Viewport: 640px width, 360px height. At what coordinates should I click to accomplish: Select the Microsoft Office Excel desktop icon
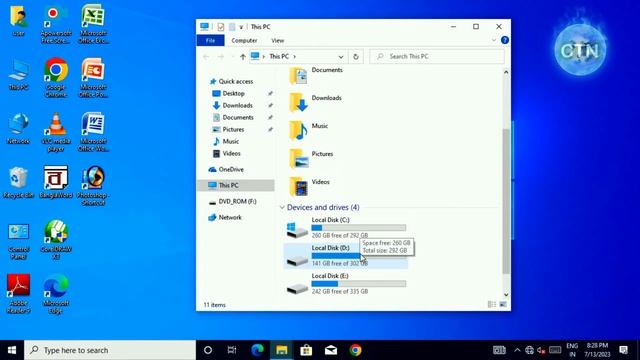click(x=93, y=24)
